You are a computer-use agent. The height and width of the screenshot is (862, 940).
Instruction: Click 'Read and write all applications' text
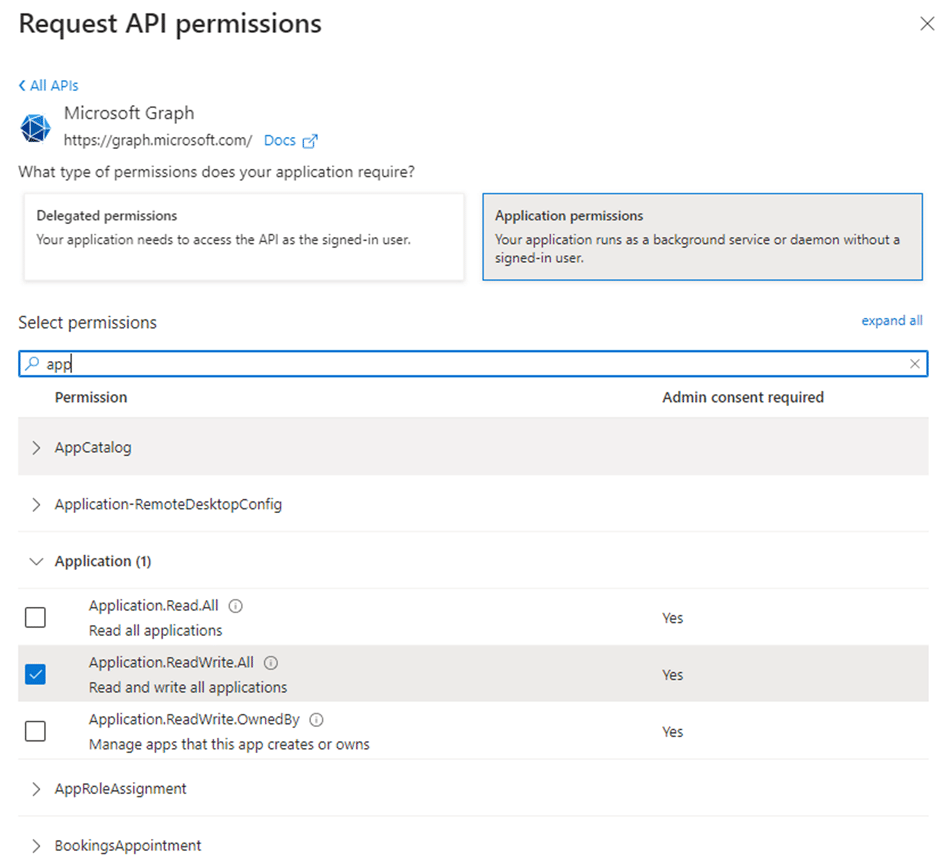coord(188,688)
